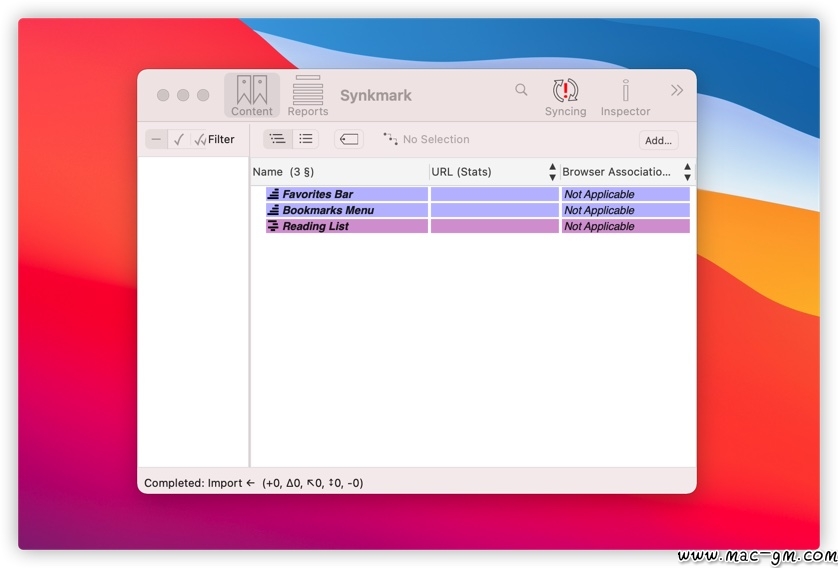Image resolution: width=838 pixels, height=568 pixels.
Task: Click the Synkmark window title
Action: tap(376, 96)
